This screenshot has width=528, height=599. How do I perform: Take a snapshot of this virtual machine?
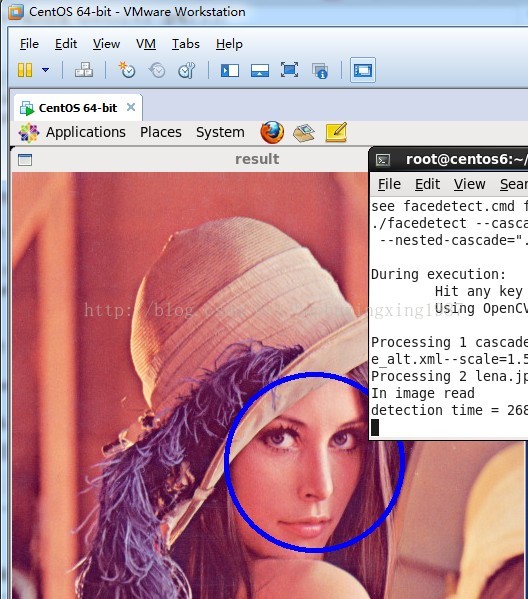[x=127, y=70]
